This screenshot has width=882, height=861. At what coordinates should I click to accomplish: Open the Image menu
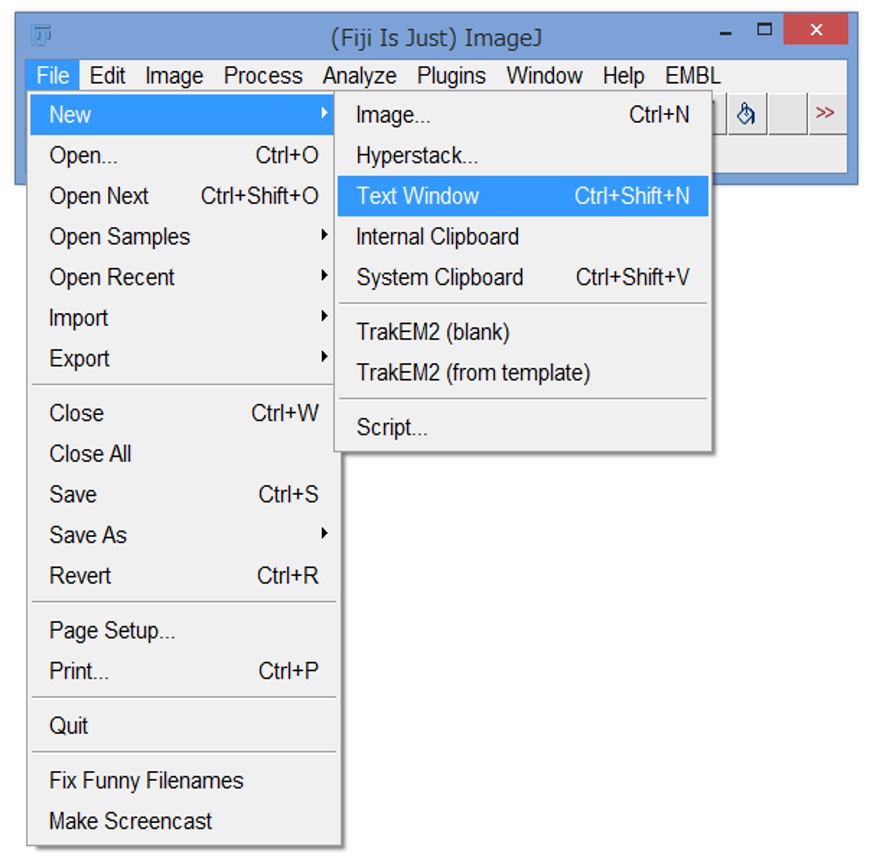tap(174, 75)
